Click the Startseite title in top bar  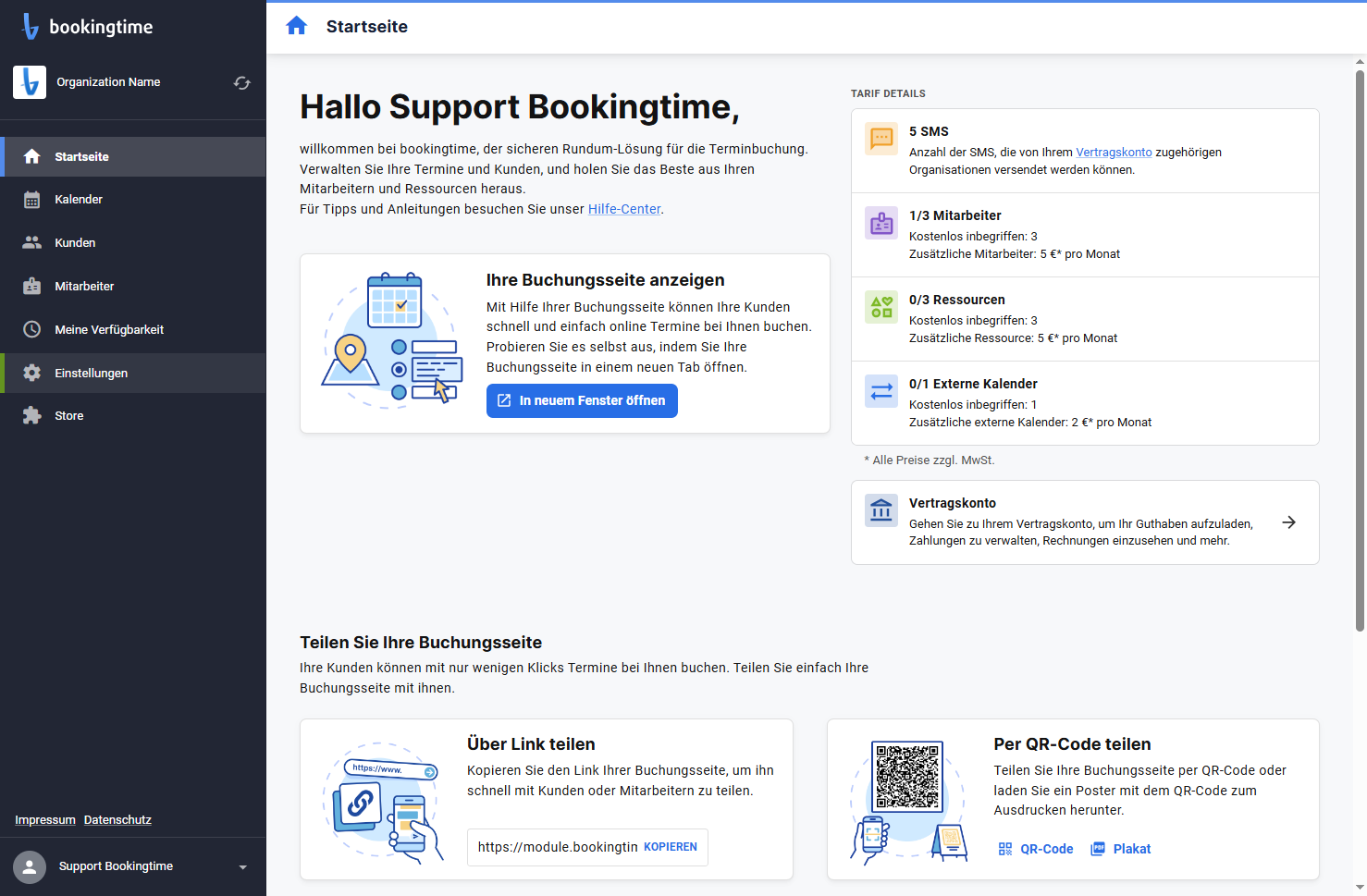367,27
